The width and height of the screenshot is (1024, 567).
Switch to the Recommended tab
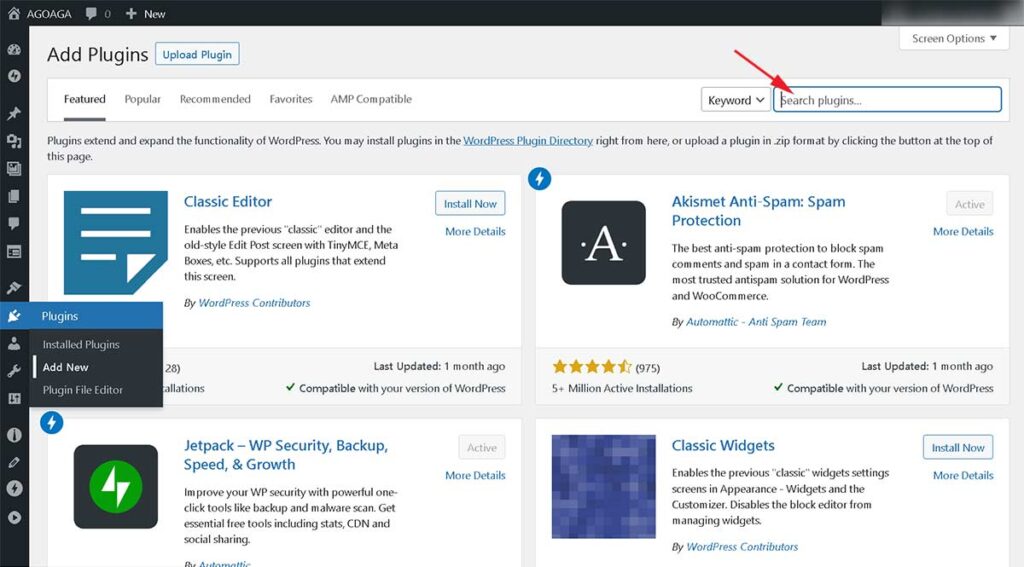point(215,99)
